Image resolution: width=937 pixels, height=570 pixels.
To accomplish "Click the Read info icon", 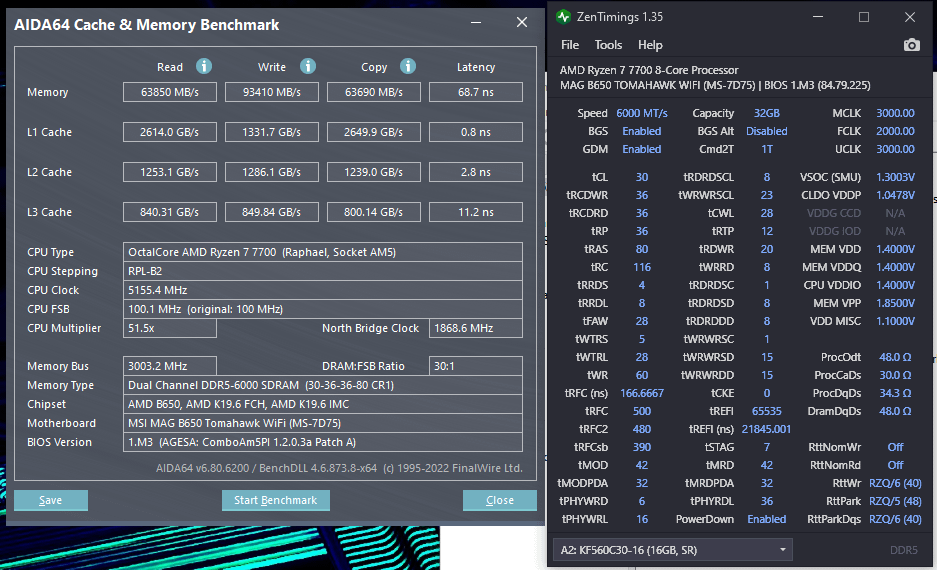I will click(x=204, y=66).
